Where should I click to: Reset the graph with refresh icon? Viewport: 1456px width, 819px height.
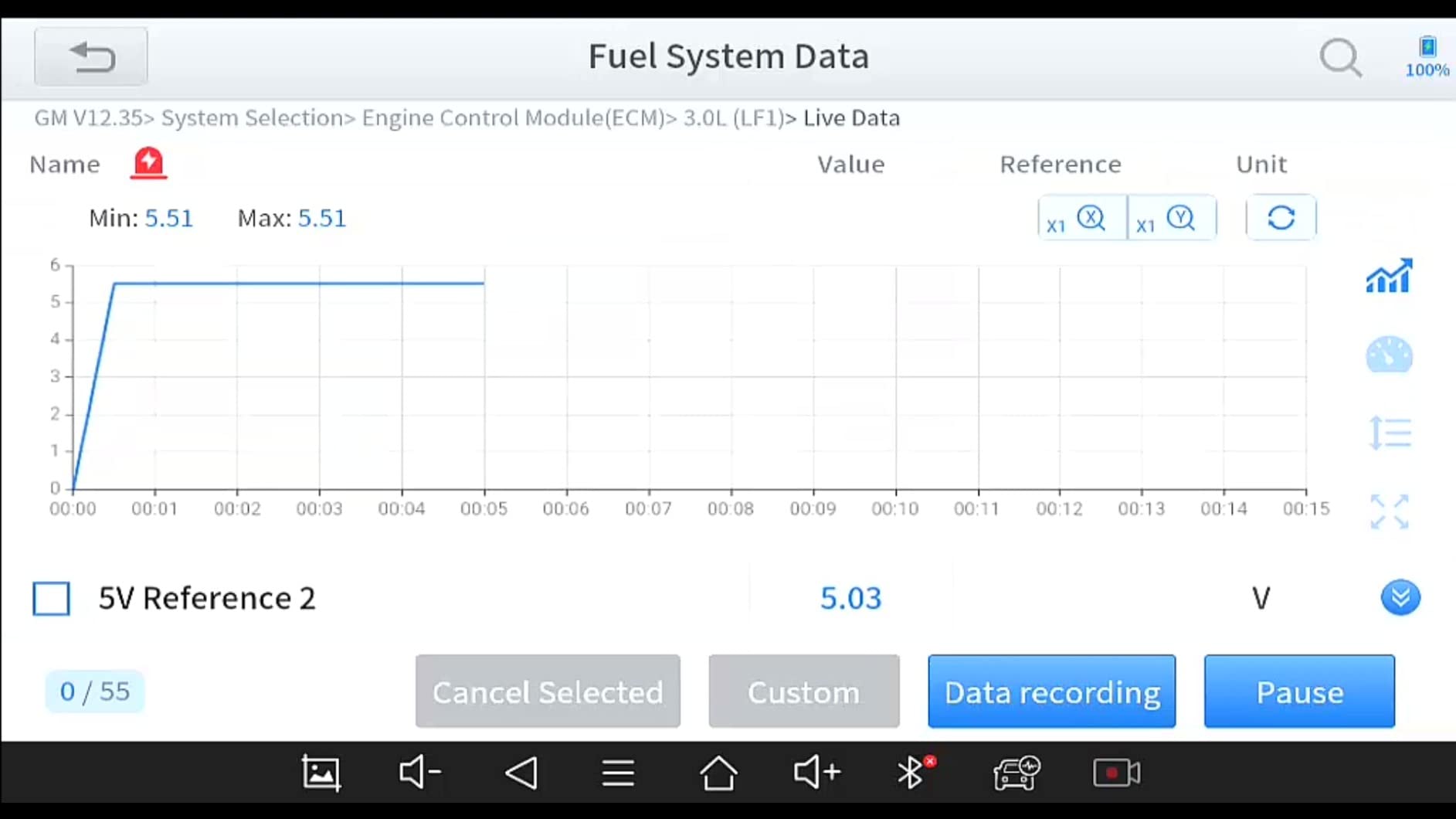1281,219
